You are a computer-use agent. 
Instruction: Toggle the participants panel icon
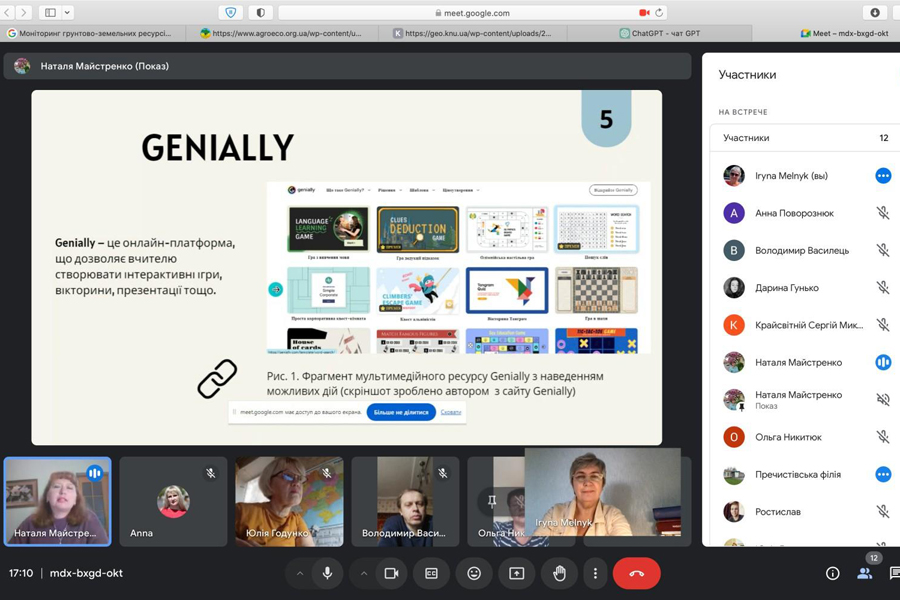[864, 573]
